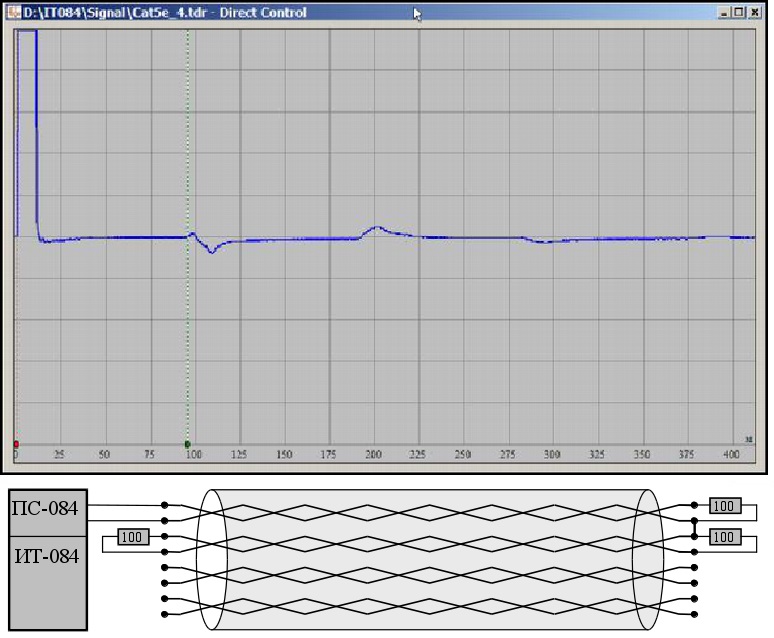774x638 pixels.
Task: Click the negative dip of the trace near 110
Action: [212, 251]
